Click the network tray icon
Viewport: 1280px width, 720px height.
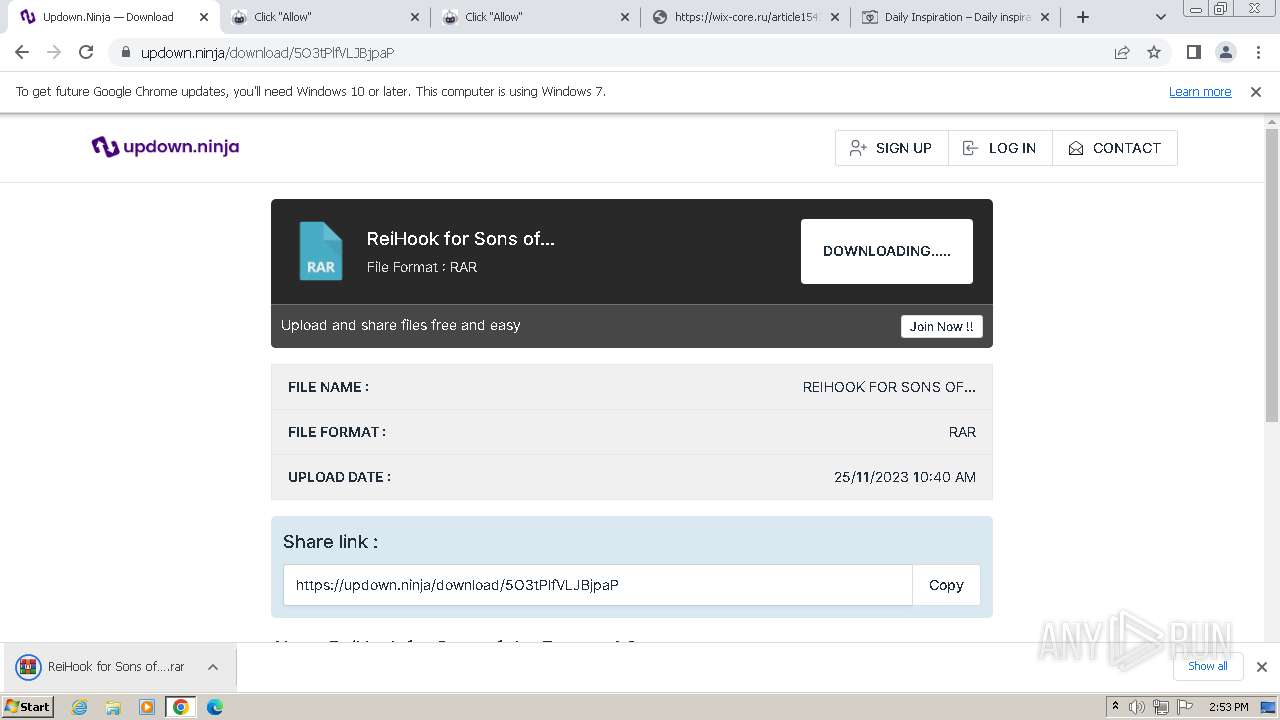pyautogui.click(x=1161, y=707)
